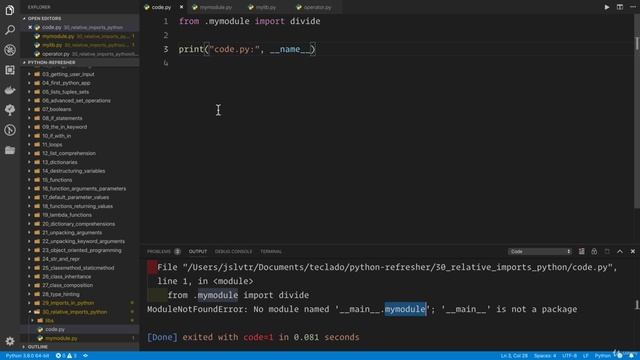Split the editor to the right

point(620,7)
